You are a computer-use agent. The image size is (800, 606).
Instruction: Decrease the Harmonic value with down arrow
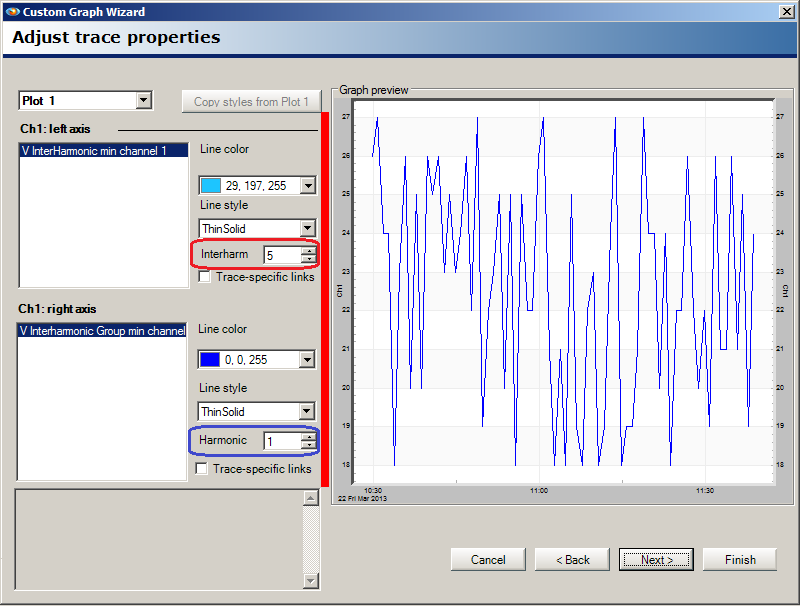pos(308,445)
